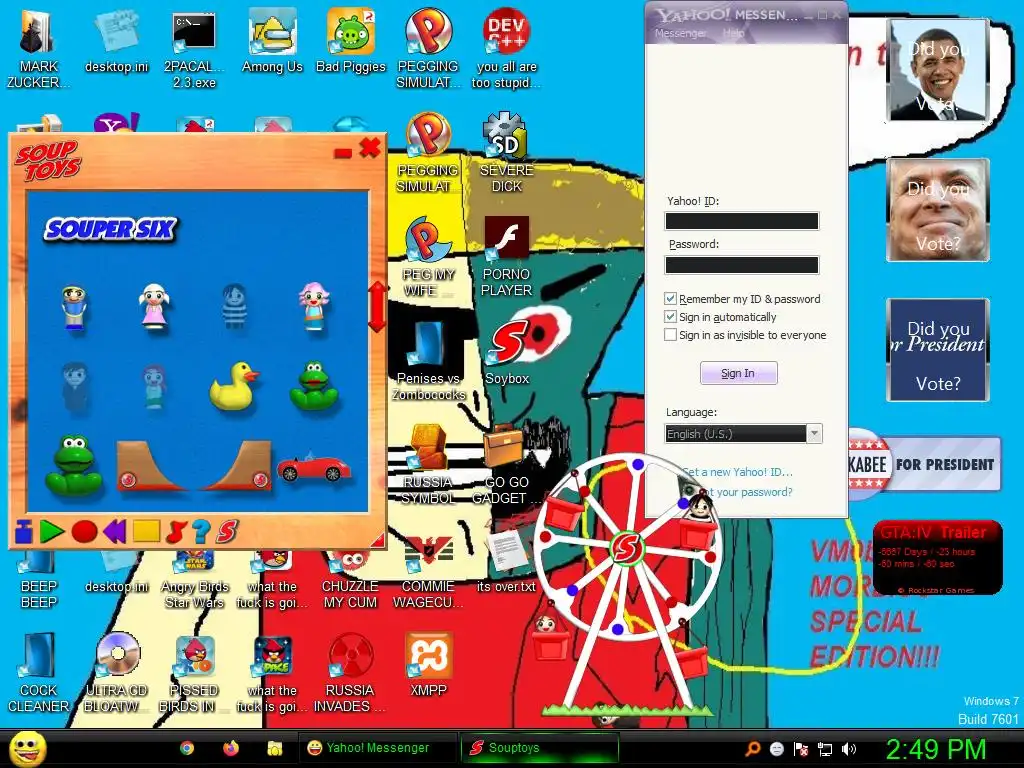
Task: Switch to Souptoys taskbar button
Action: (539, 748)
